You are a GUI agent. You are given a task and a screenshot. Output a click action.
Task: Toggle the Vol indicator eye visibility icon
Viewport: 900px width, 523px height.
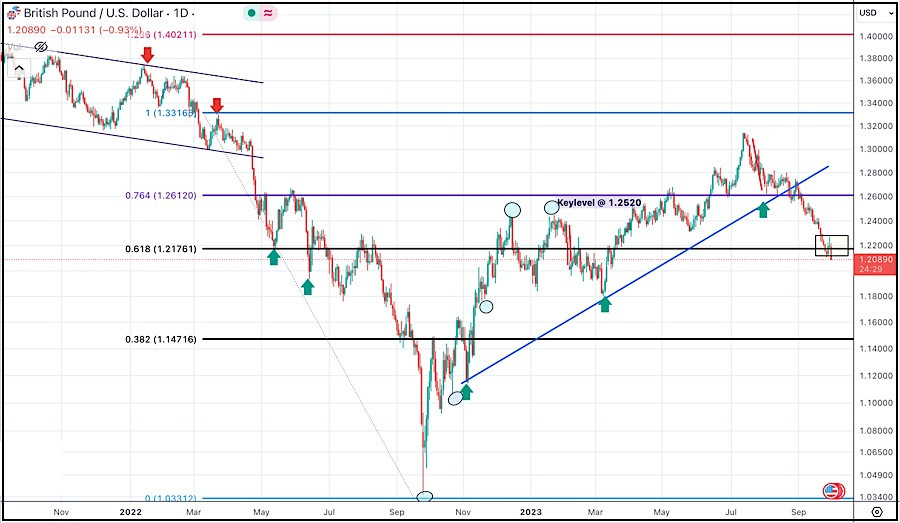coord(41,47)
